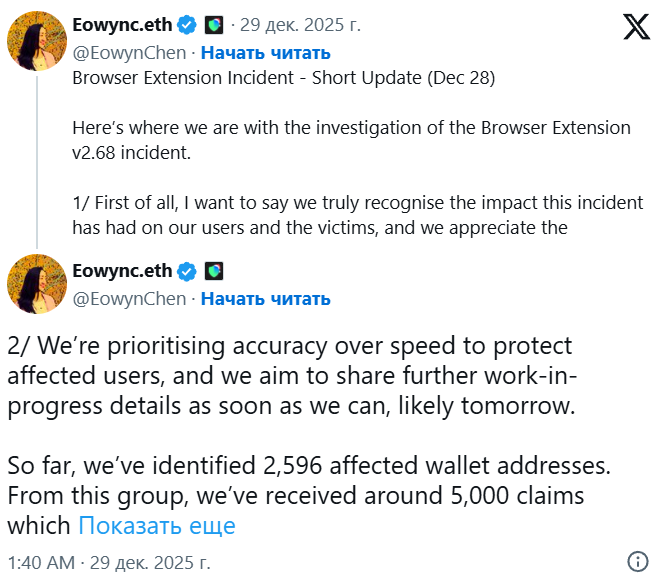Click the @EowynChen handle in the second tweet

[x=129, y=298]
